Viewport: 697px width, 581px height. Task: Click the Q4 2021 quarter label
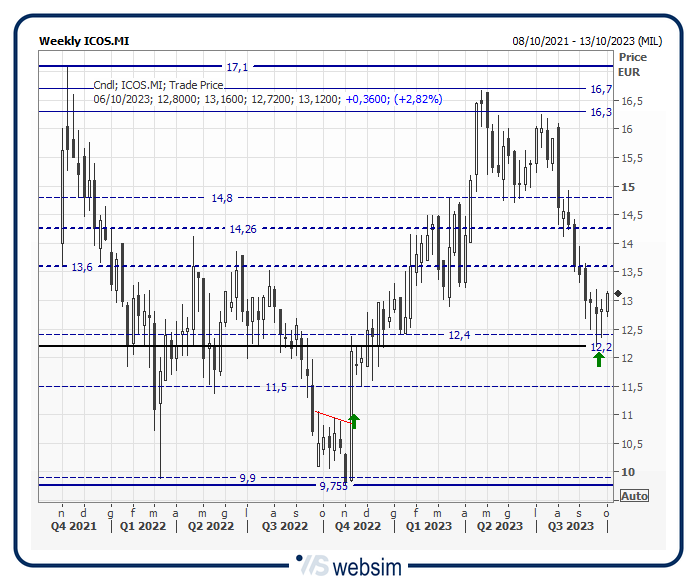74,525
